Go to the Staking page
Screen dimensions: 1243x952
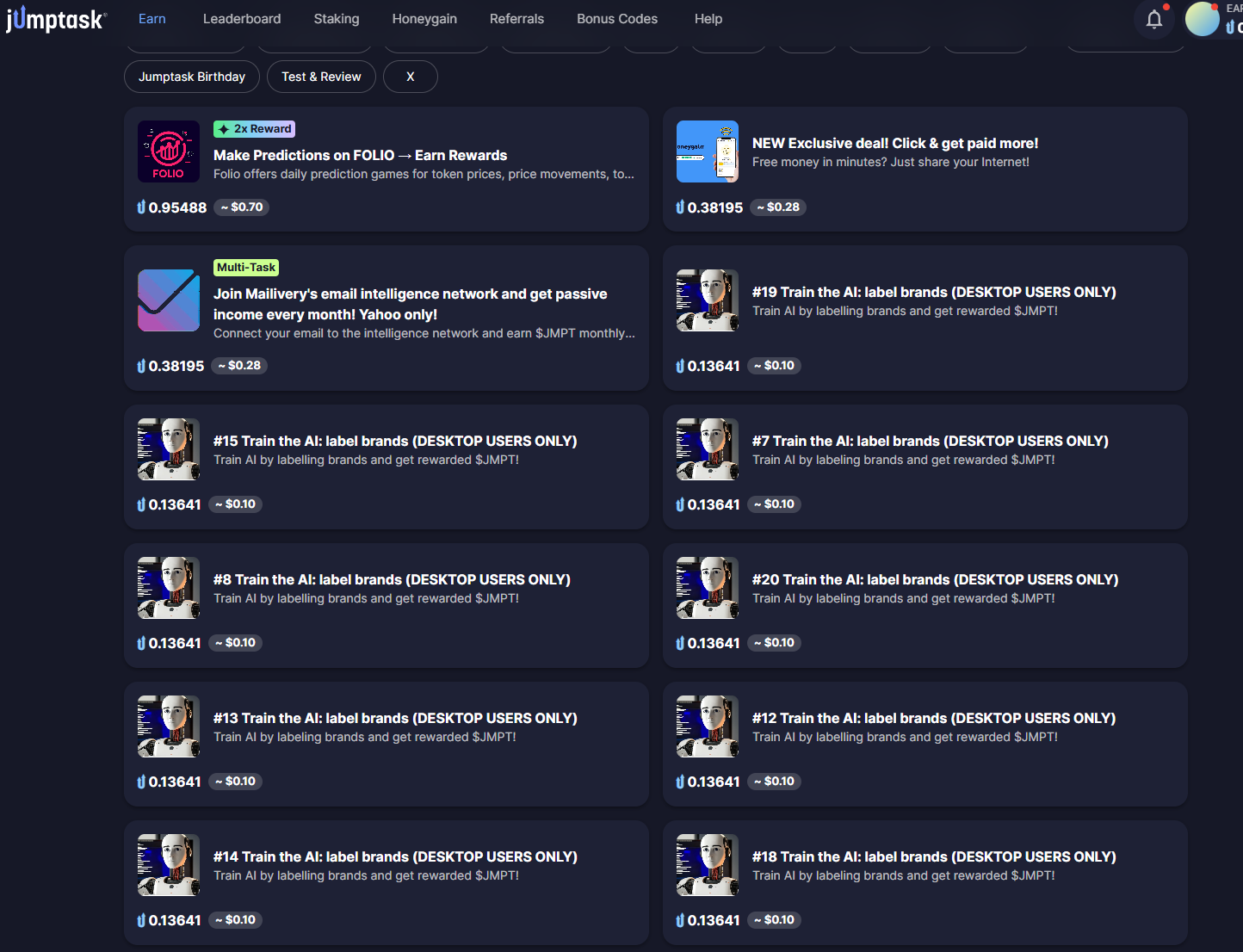click(x=337, y=19)
